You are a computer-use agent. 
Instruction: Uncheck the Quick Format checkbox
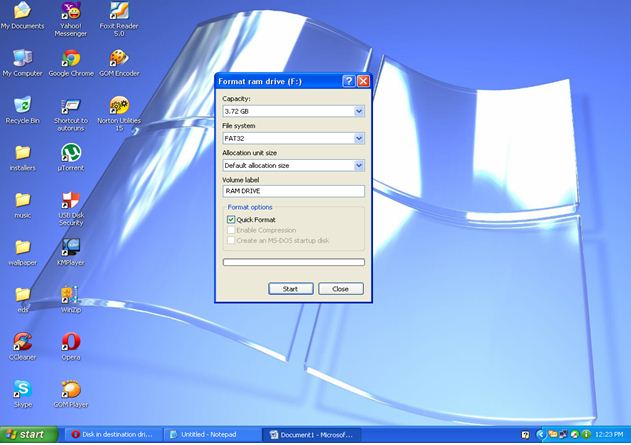(x=231, y=219)
